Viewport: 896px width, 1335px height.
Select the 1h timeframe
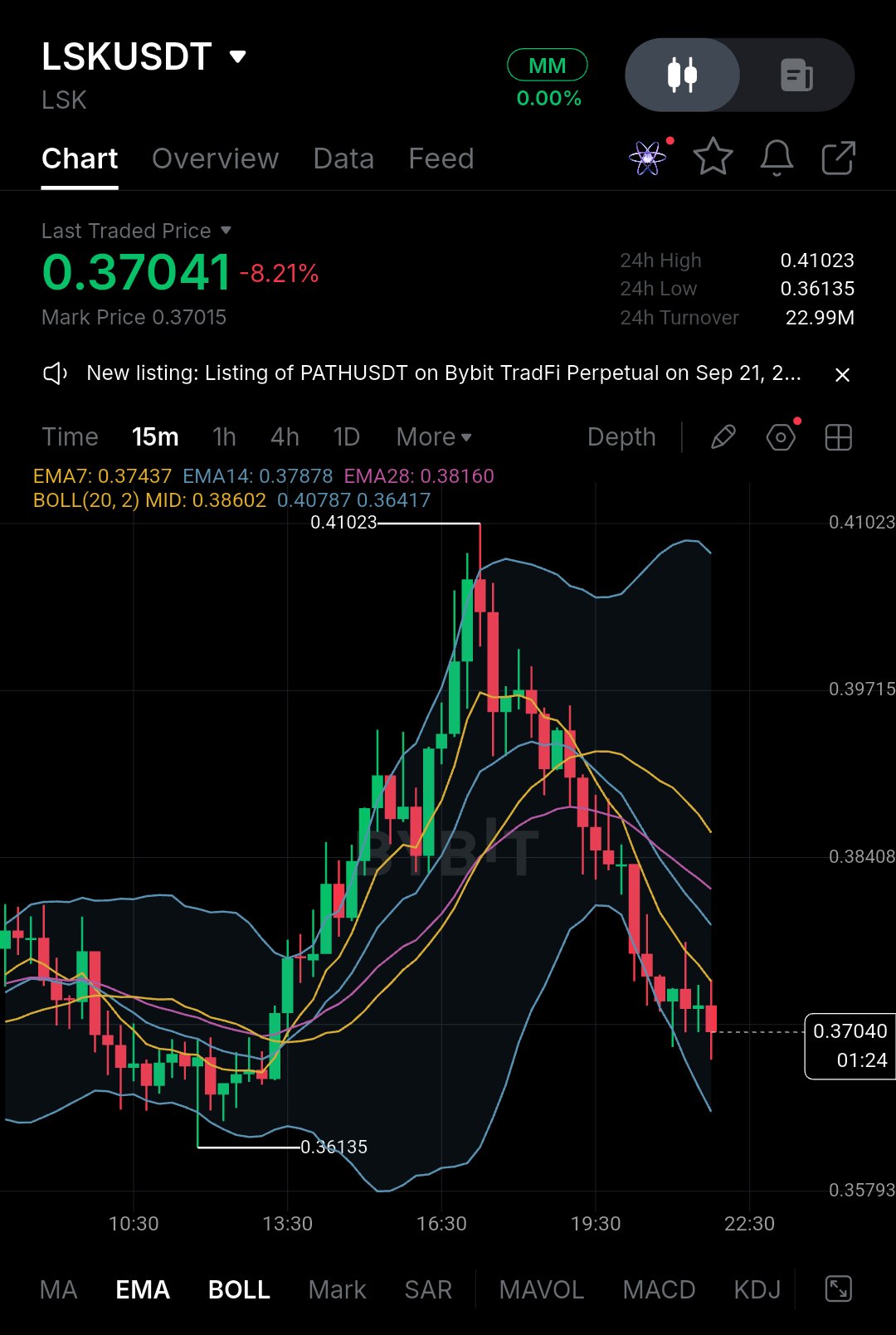[224, 437]
